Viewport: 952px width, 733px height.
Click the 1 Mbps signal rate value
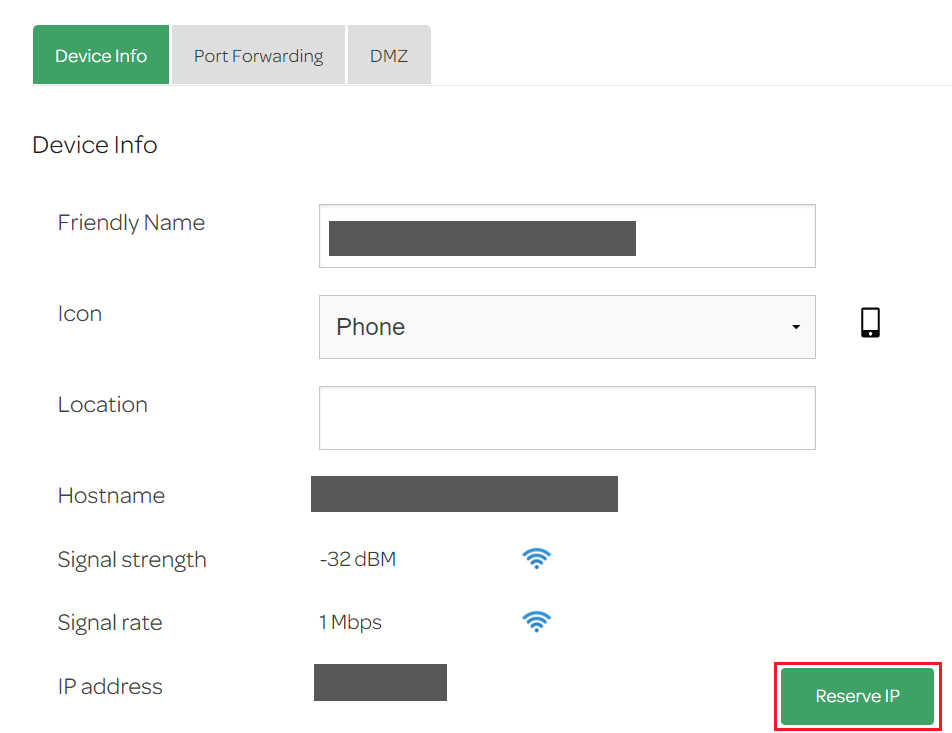[x=349, y=621]
